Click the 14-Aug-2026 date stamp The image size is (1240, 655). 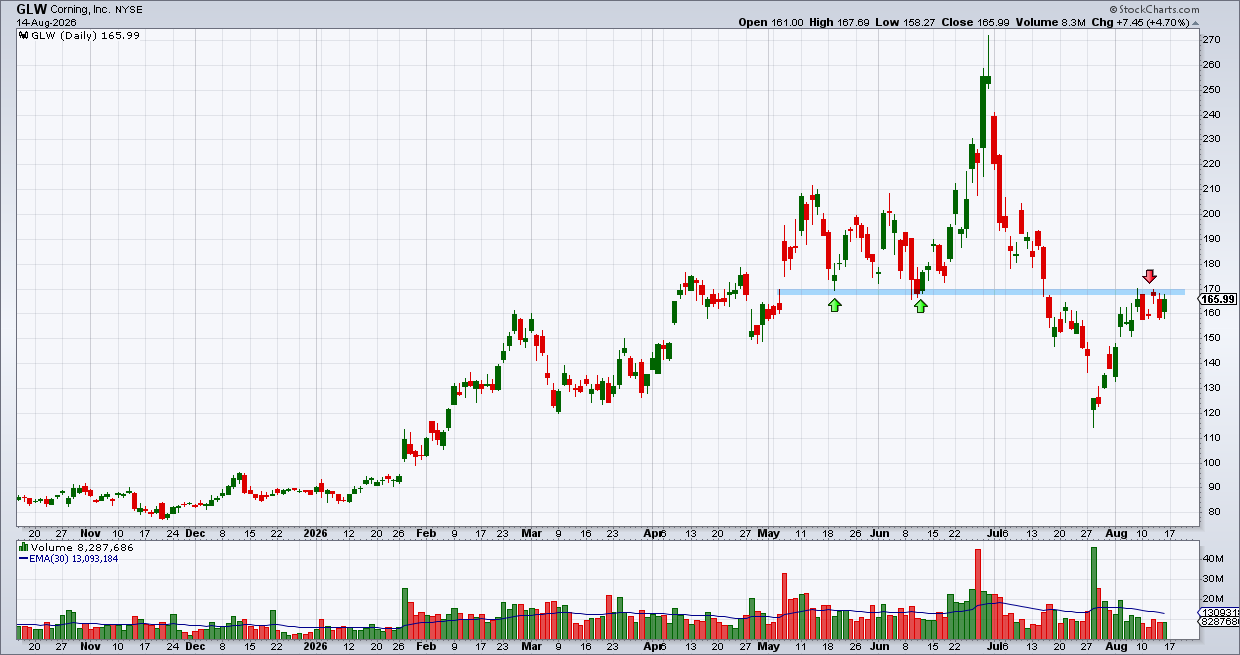(47, 22)
